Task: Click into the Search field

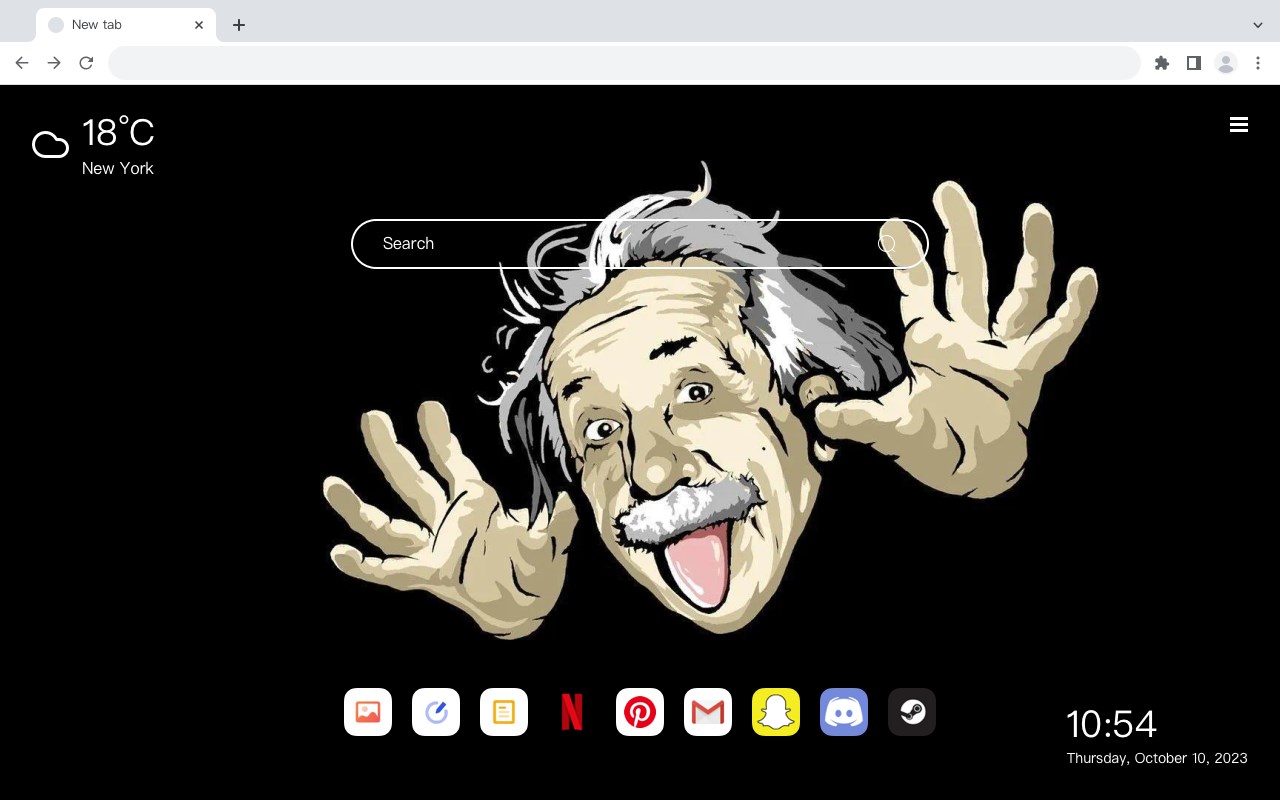Action: pyautogui.click(x=640, y=244)
